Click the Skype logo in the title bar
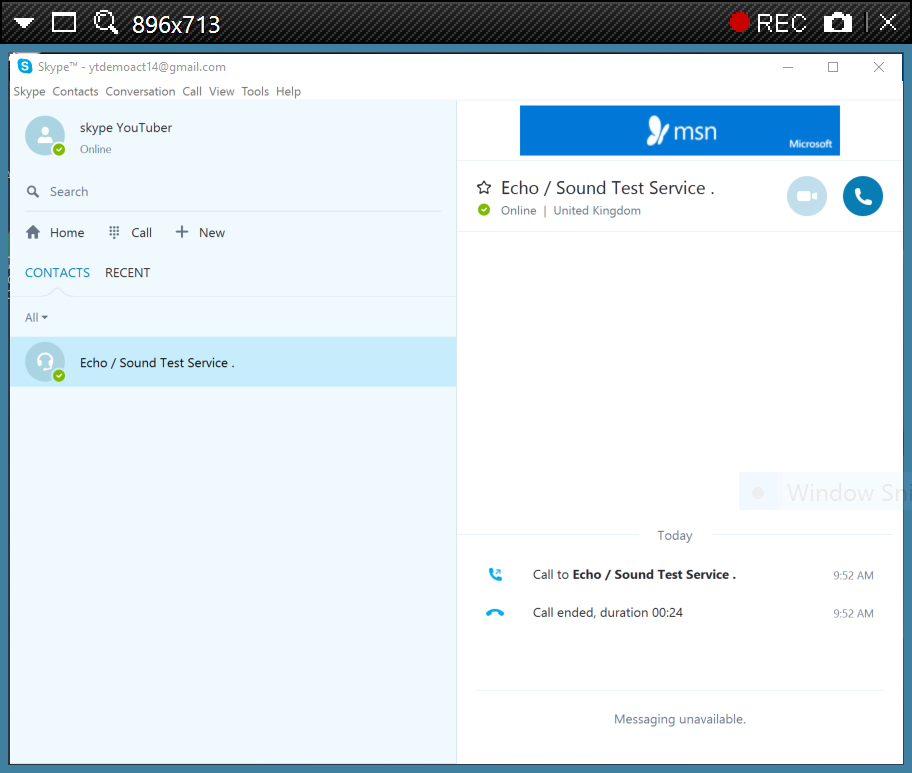The height and width of the screenshot is (773, 912). coord(25,66)
